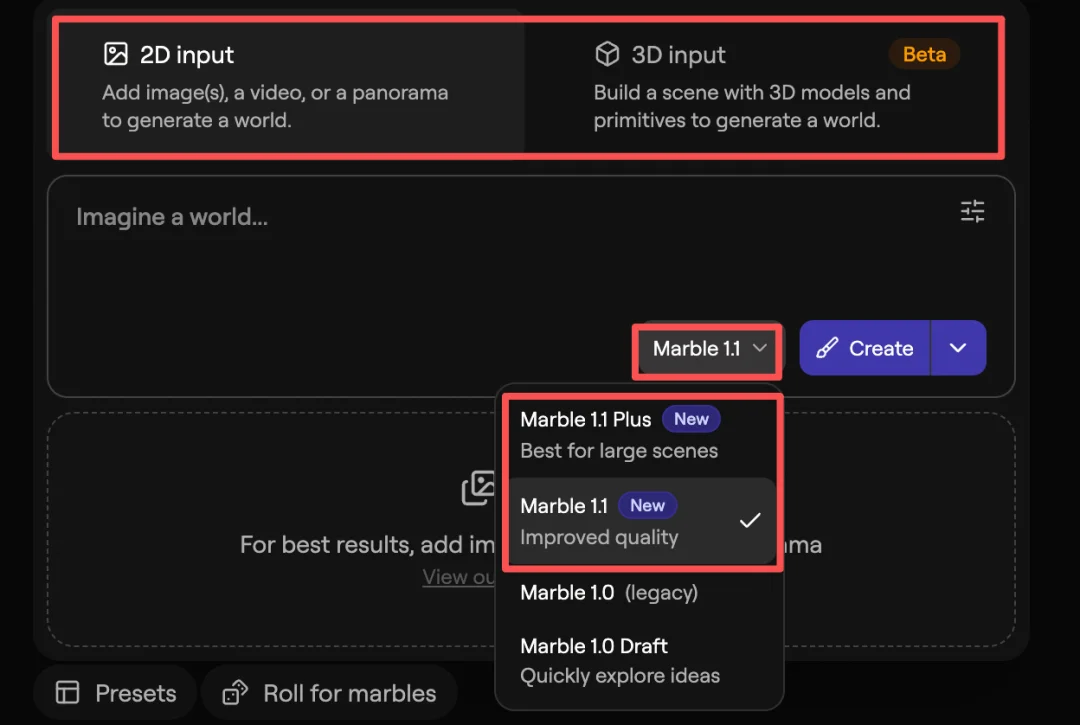Click the Presets layout icon
Image resolution: width=1080 pixels, height=725 pixels.
point(67,693)
